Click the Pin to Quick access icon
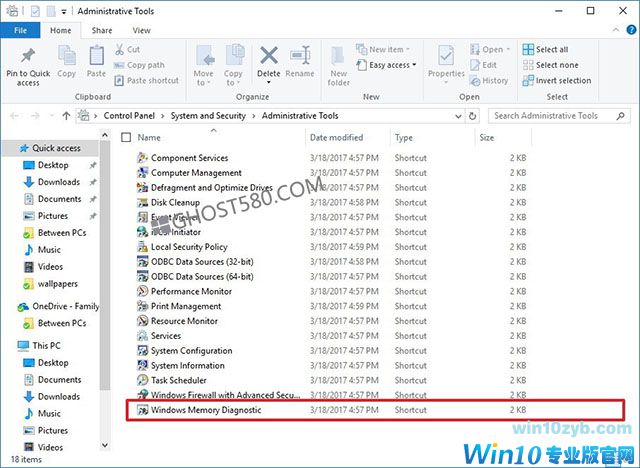The image size is (640, 468). click(28, 59)
